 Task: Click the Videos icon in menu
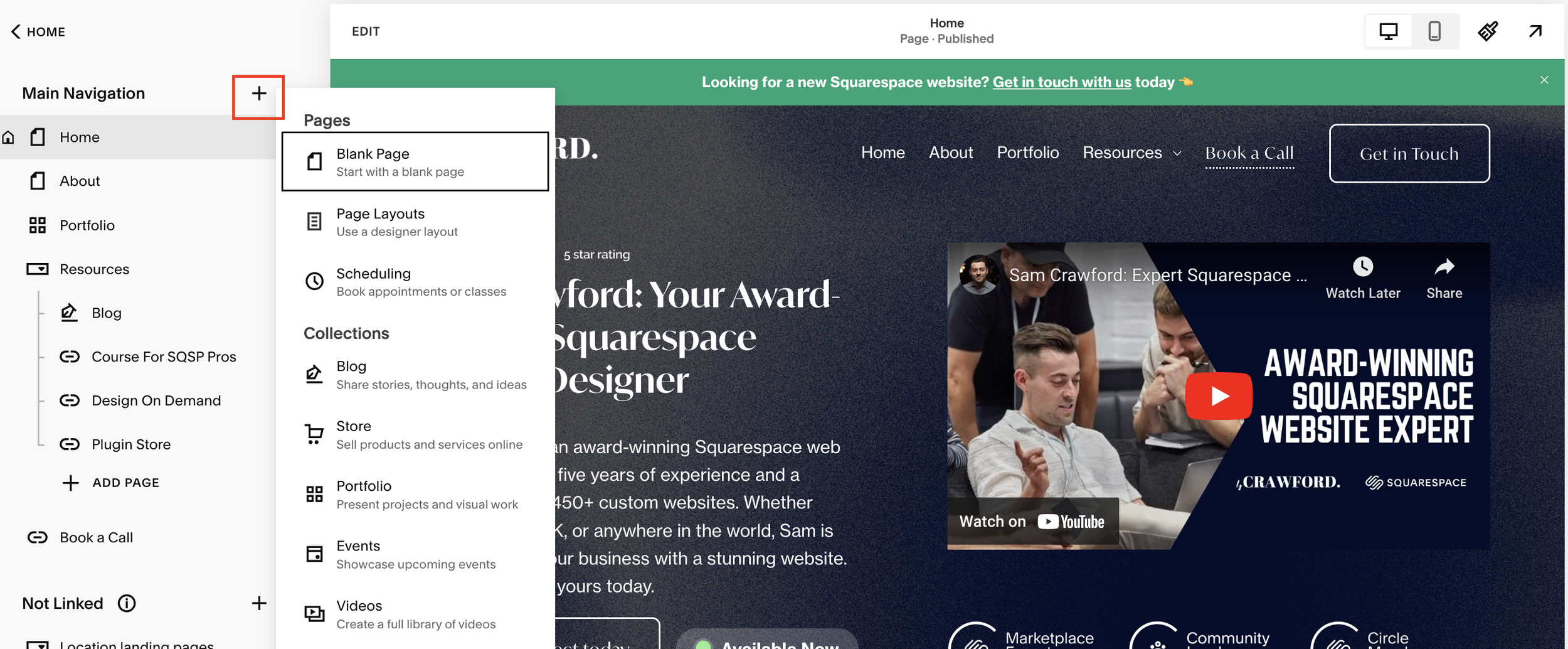[x=314, y=614]
